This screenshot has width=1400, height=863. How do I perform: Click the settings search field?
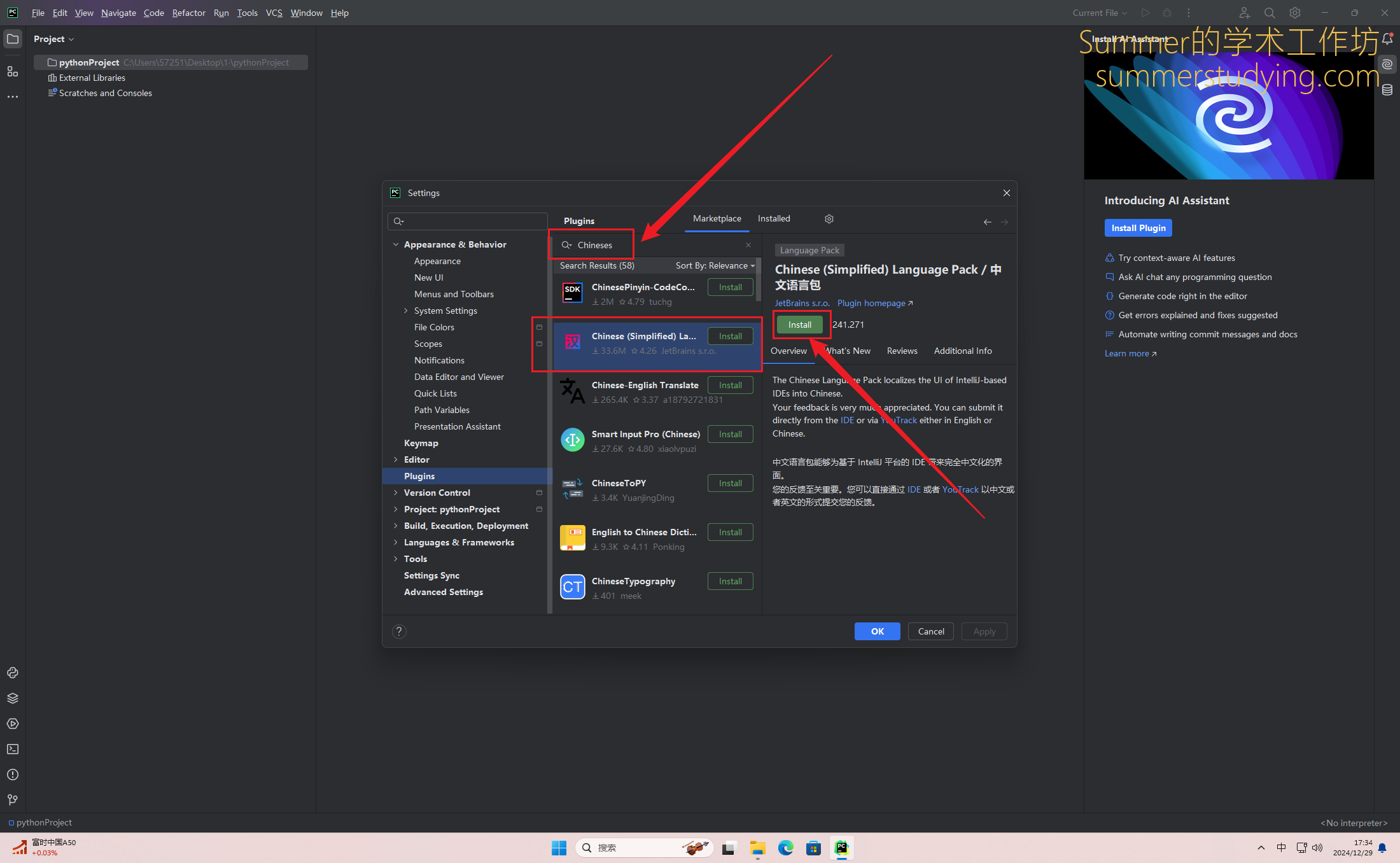coord(468,221)
